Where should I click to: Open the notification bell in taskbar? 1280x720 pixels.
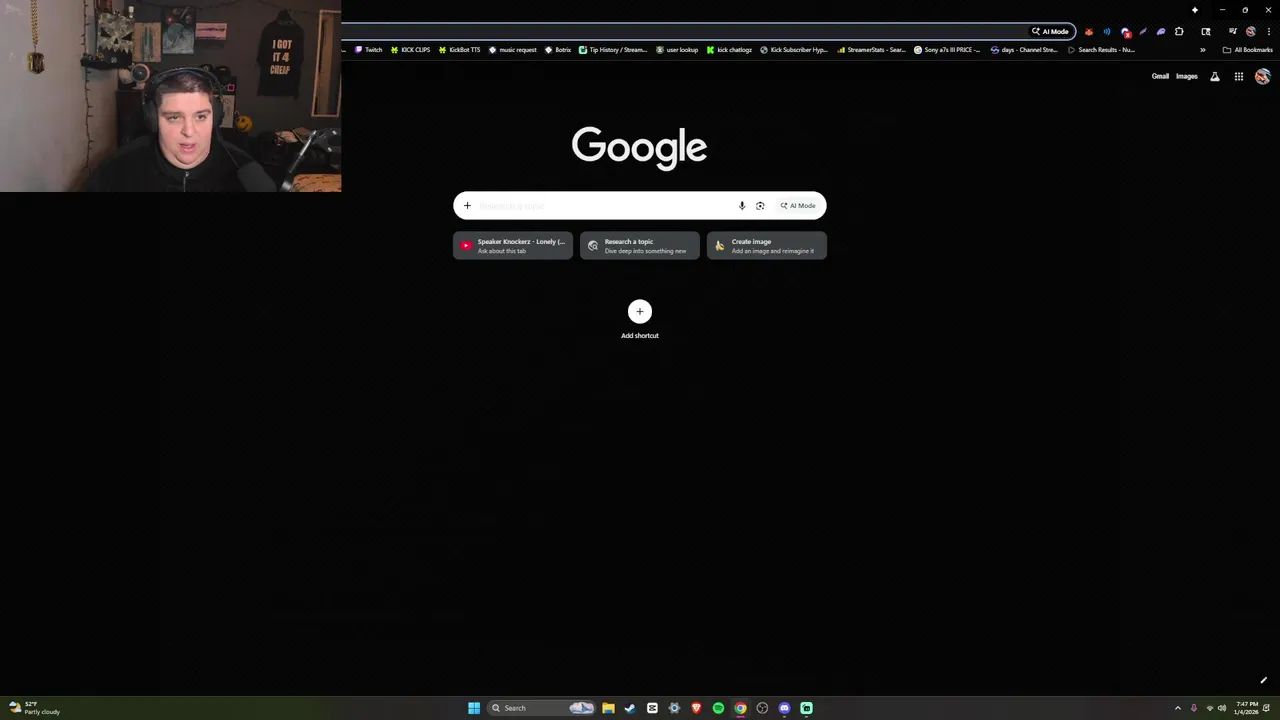tap(1267, 708)
